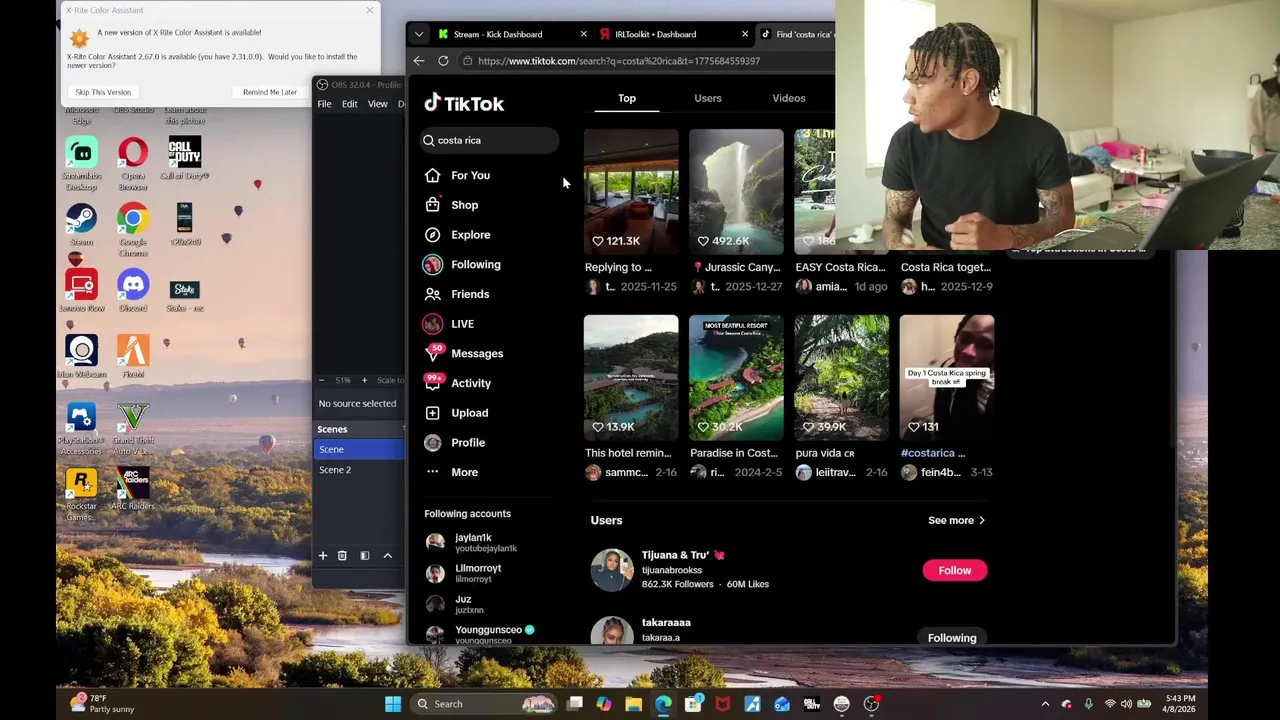Viewport: 1280px width, 720px height.
Task: Open OBS View menu
Action: coord(378,104)
